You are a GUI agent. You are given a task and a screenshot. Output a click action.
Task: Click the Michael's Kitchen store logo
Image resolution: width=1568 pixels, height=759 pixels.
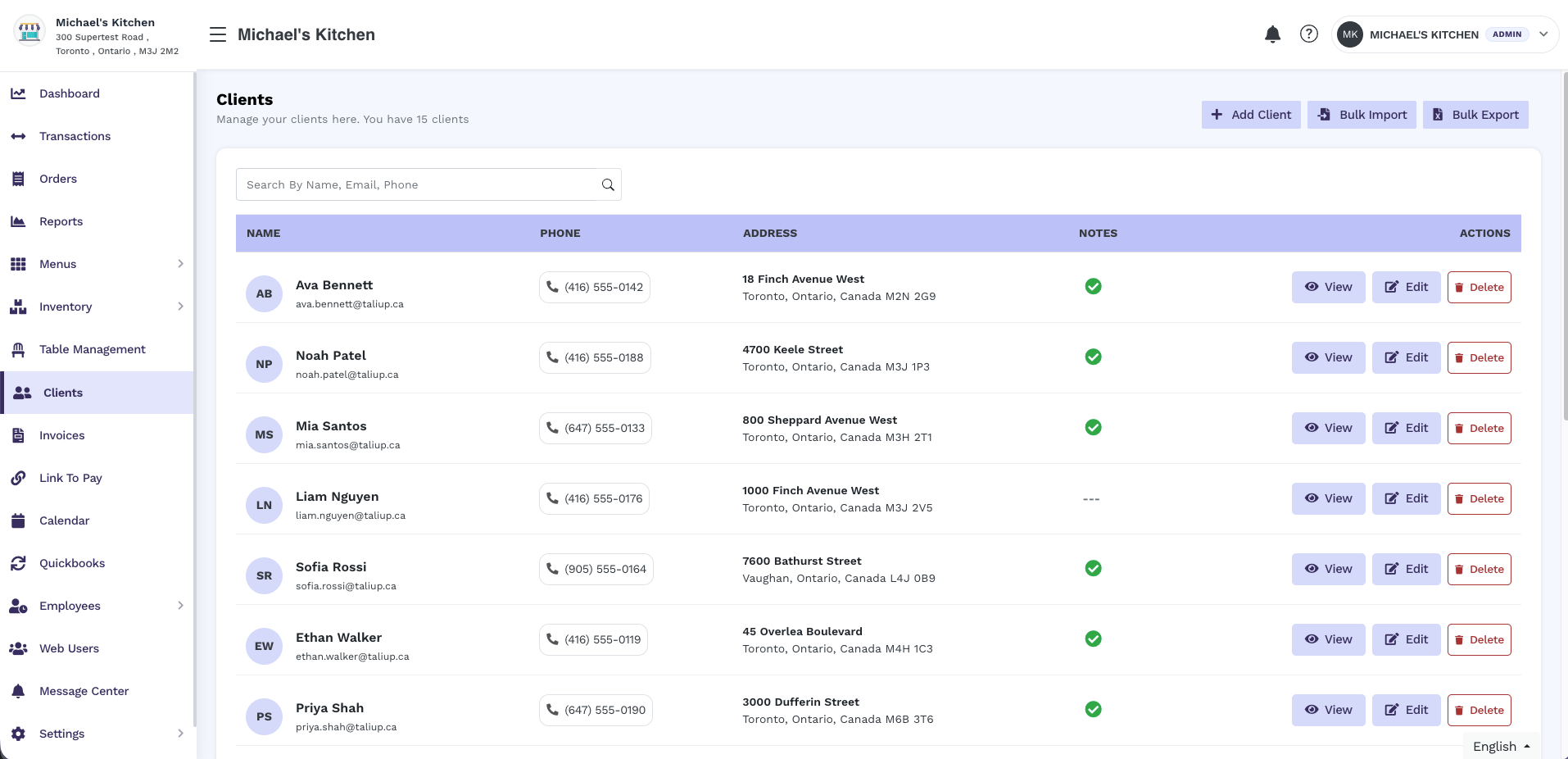pyautogui.click(x=29, y=31)
